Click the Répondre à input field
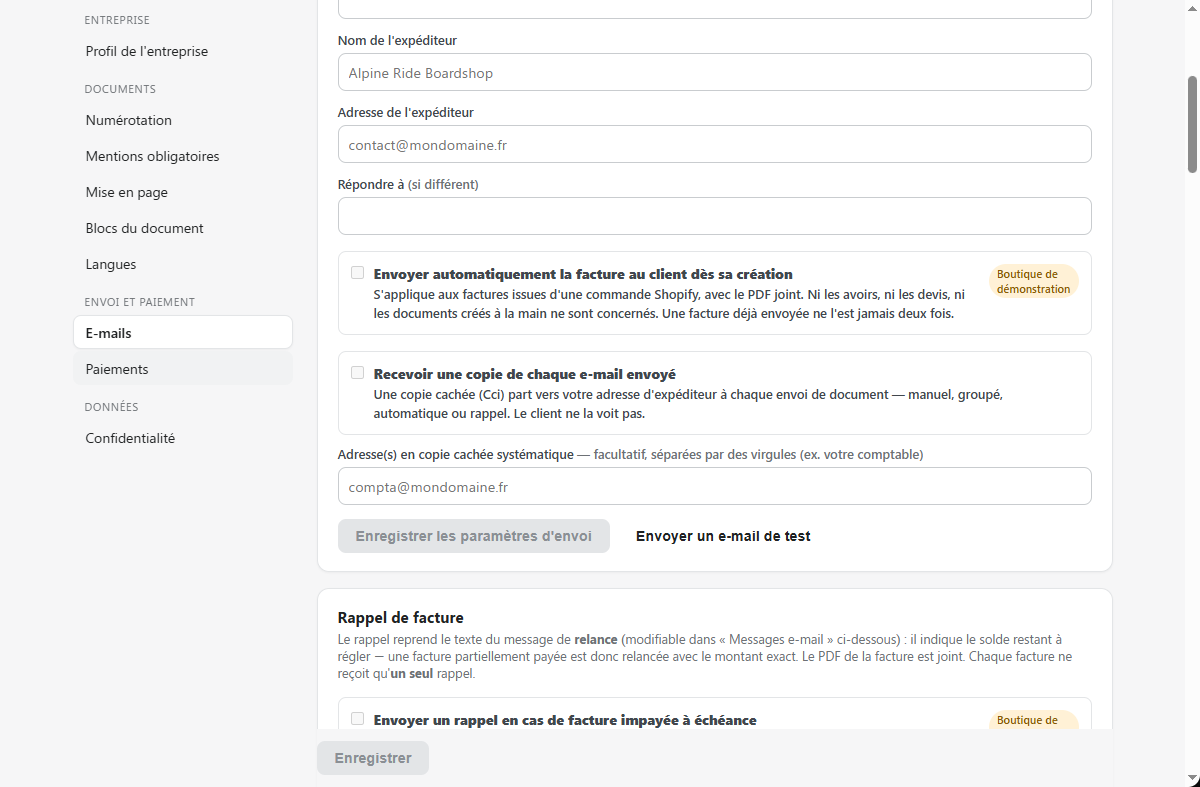Screen dimensions: 1200x787 point(715,216)
